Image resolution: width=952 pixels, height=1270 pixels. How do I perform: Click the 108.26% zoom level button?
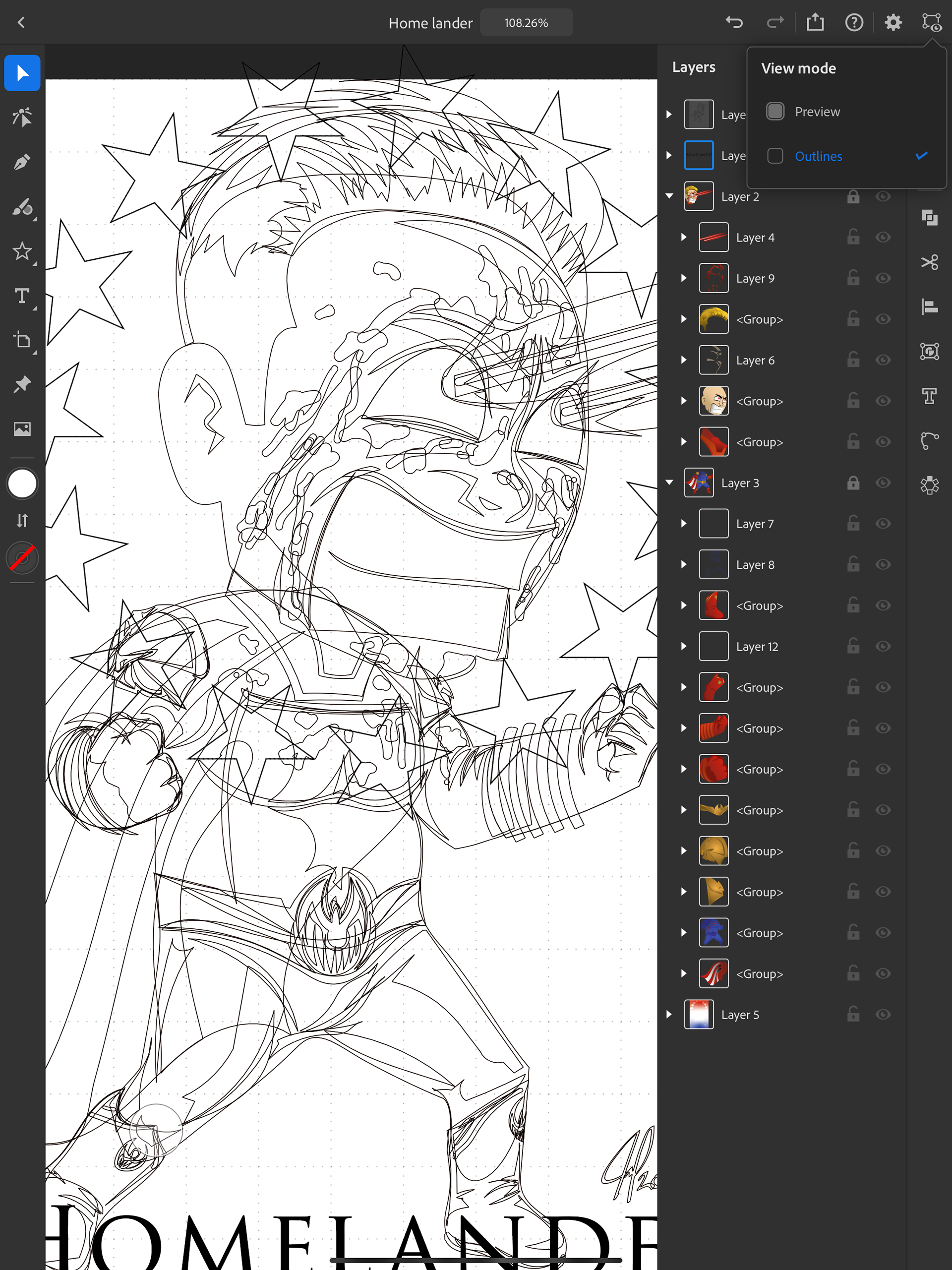pos(526,23)
